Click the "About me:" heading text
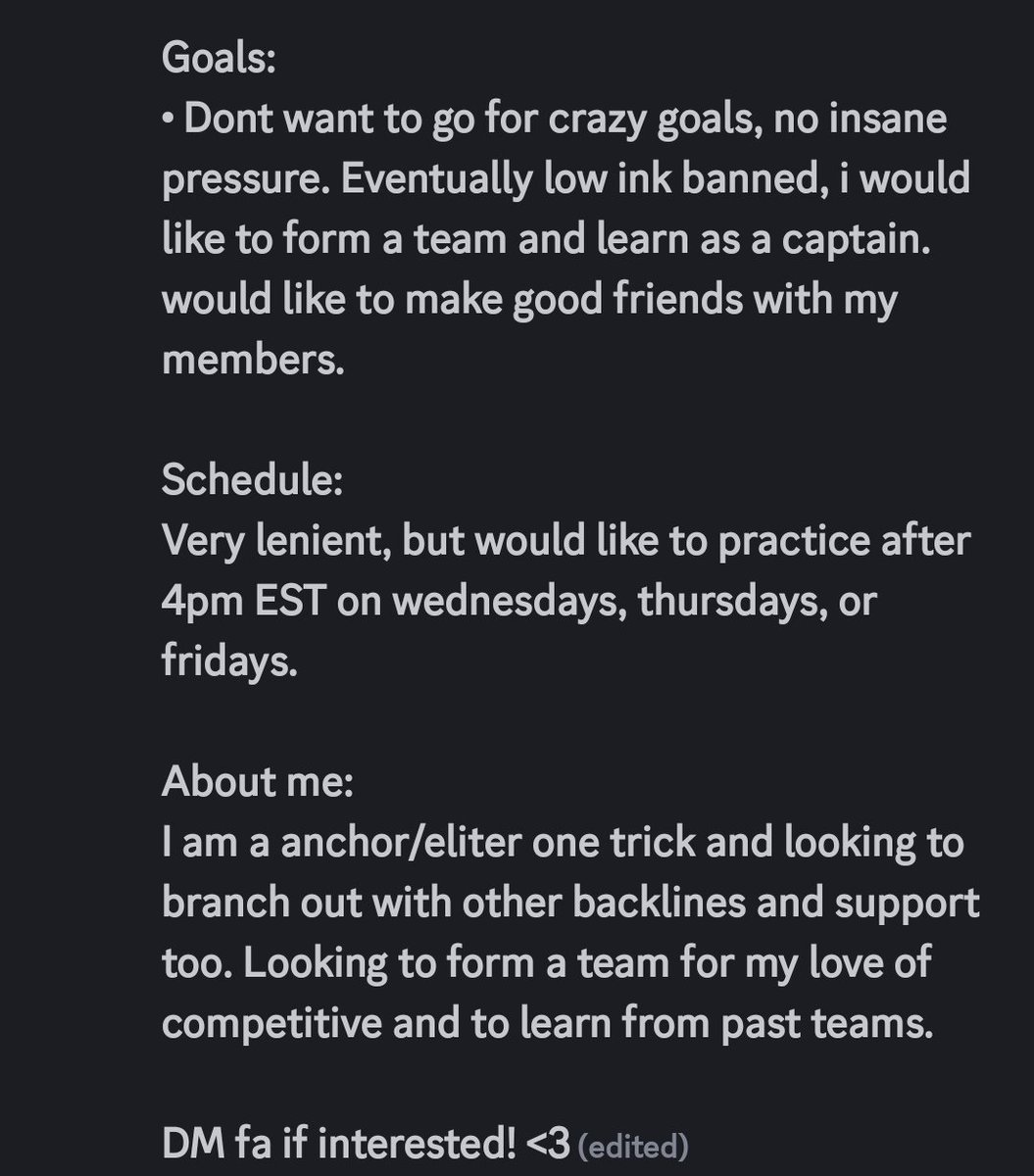Screen dimensions: 1034x1176 pos(258,781)
